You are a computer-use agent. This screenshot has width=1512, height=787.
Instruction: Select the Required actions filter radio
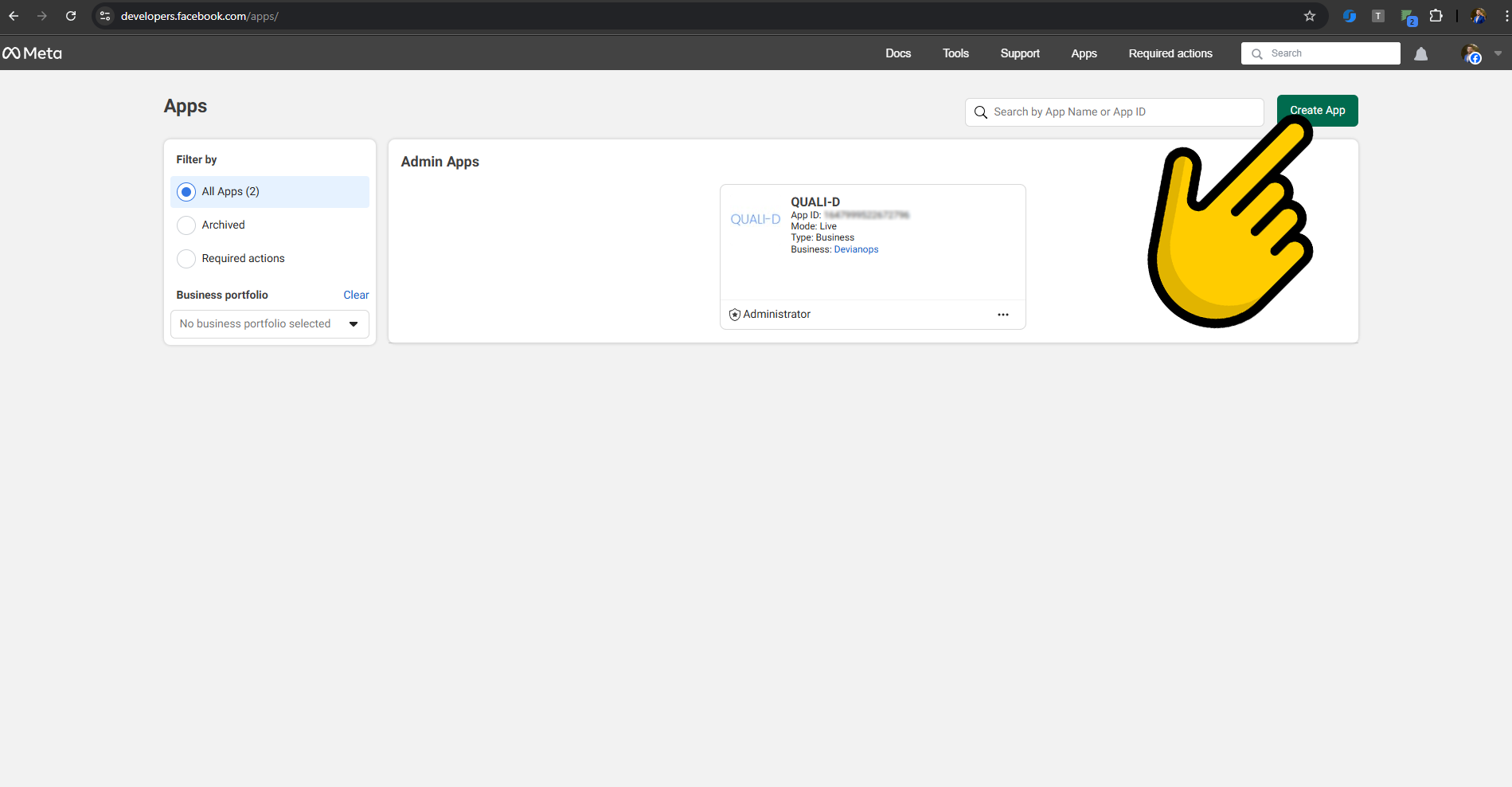186,258
